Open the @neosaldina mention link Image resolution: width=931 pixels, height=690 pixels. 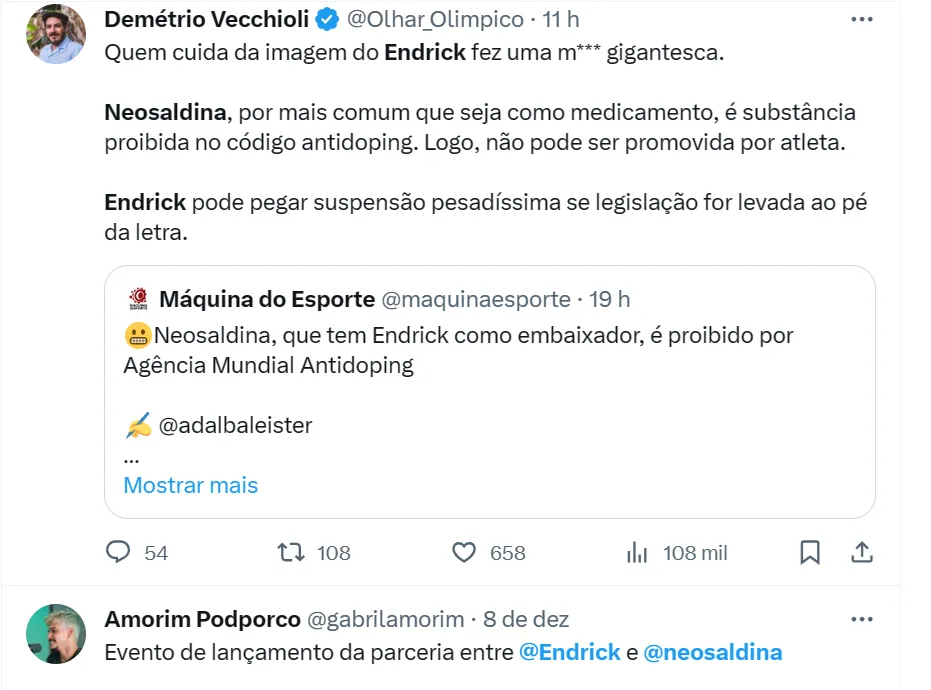point(713,652)
